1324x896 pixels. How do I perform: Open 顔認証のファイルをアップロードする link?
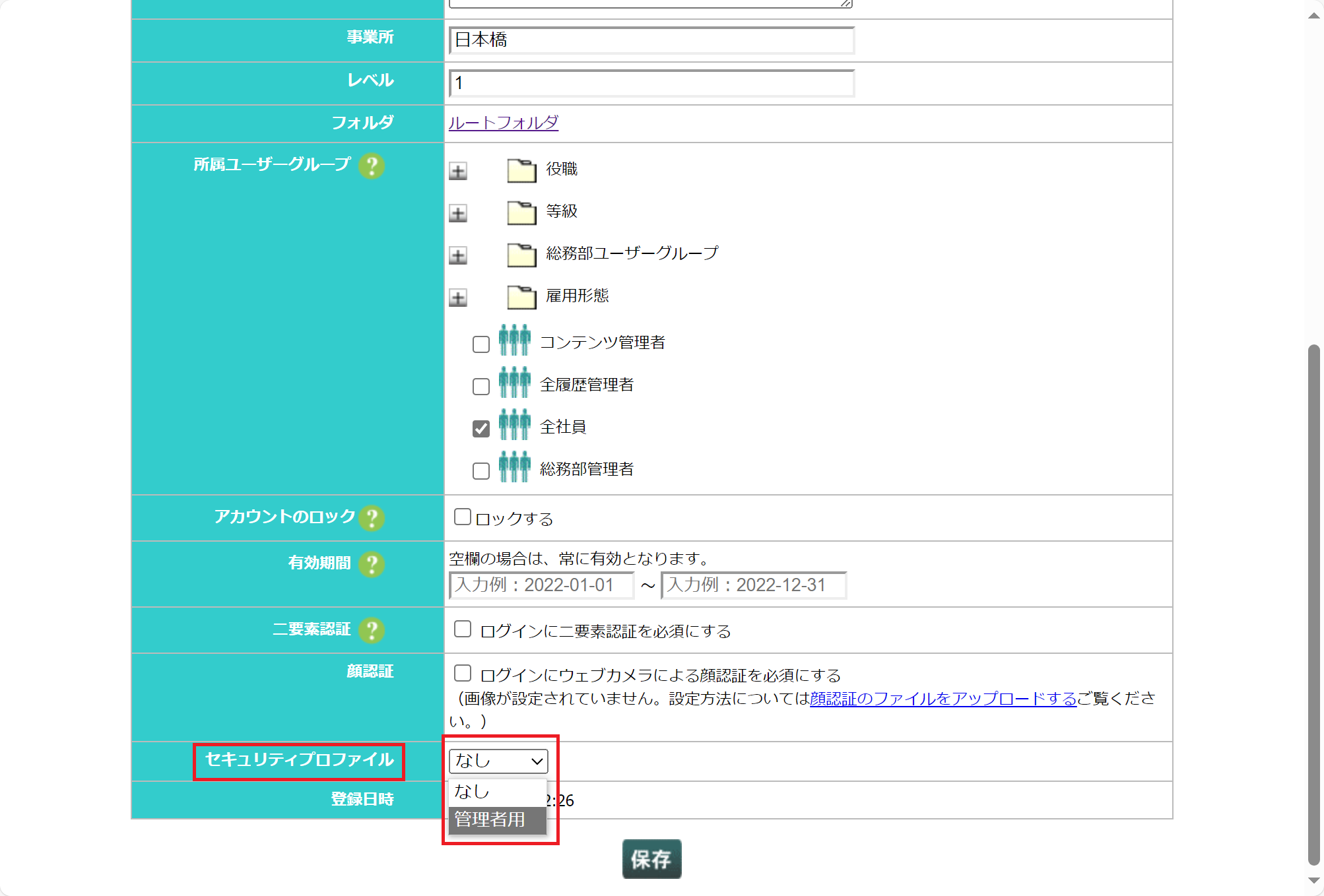tap(943, 698)
